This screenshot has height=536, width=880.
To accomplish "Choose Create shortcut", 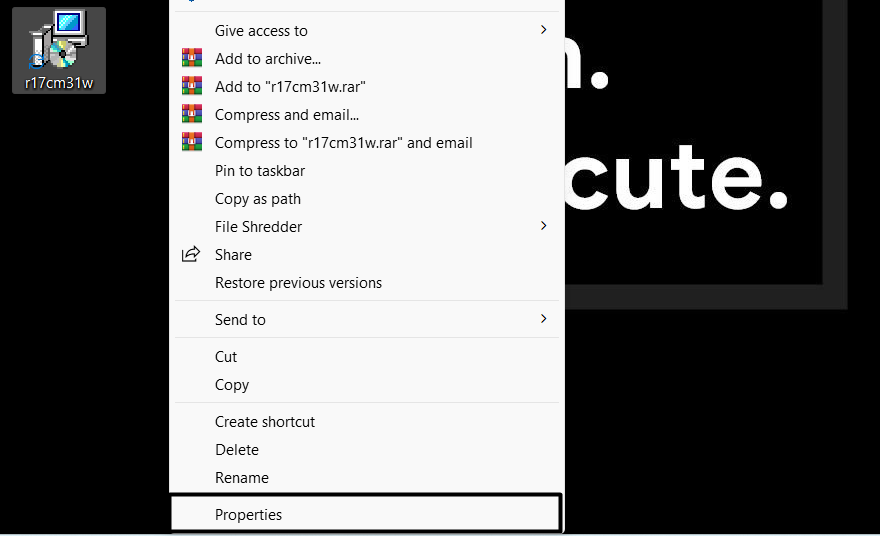I will tap(265, 422).
